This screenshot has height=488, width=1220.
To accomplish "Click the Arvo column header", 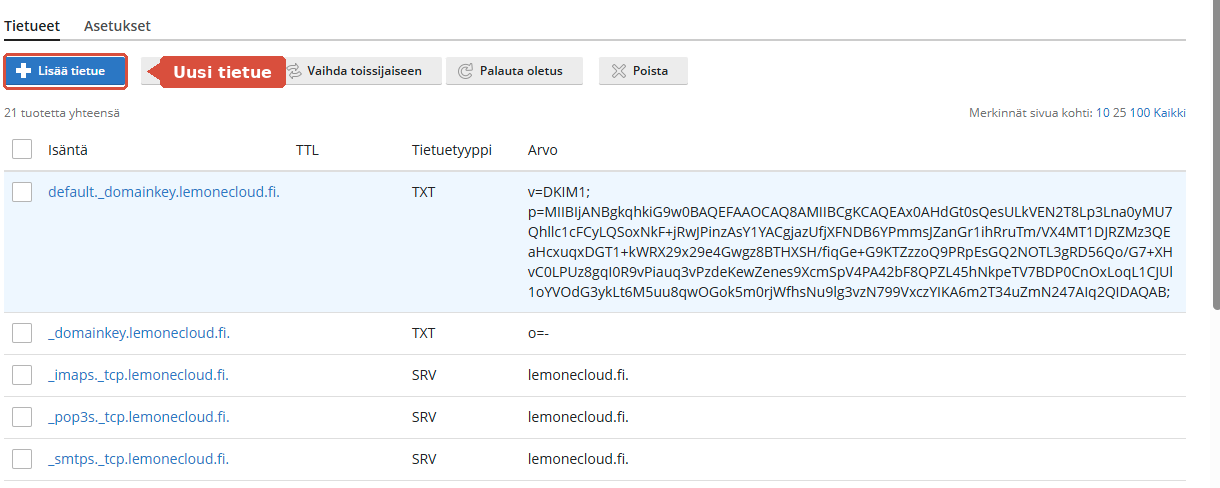I will pyautogui.click(x=543, y=150).
